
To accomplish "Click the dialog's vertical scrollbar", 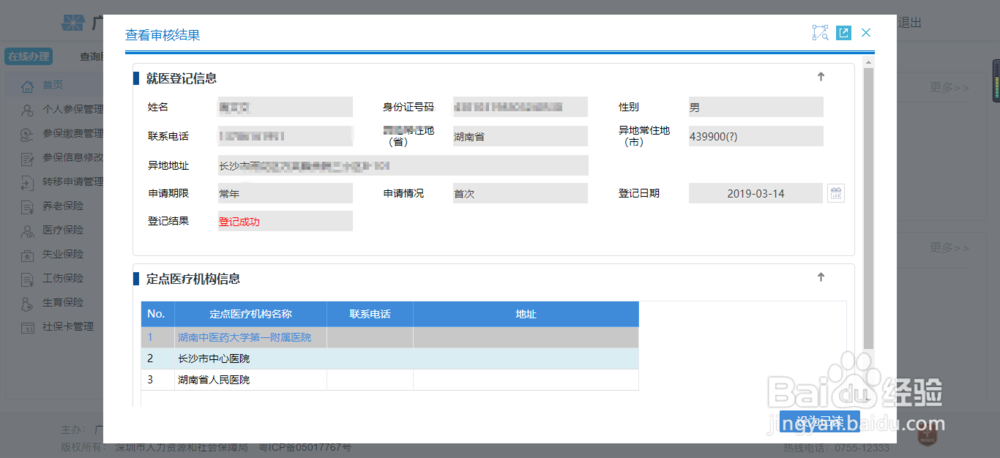I will click(x=868, y=207).
